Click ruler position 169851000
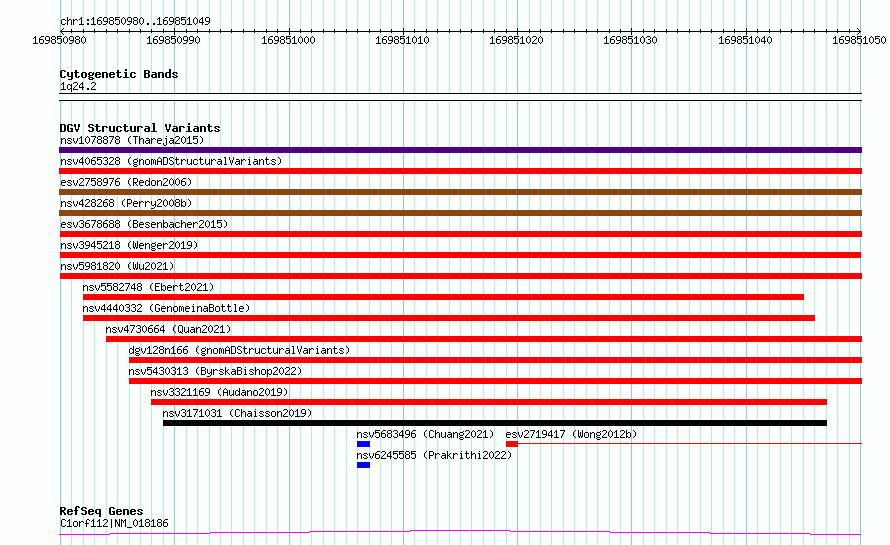The width and height of the screenshot is (890, 545). (x=288, y=40)
